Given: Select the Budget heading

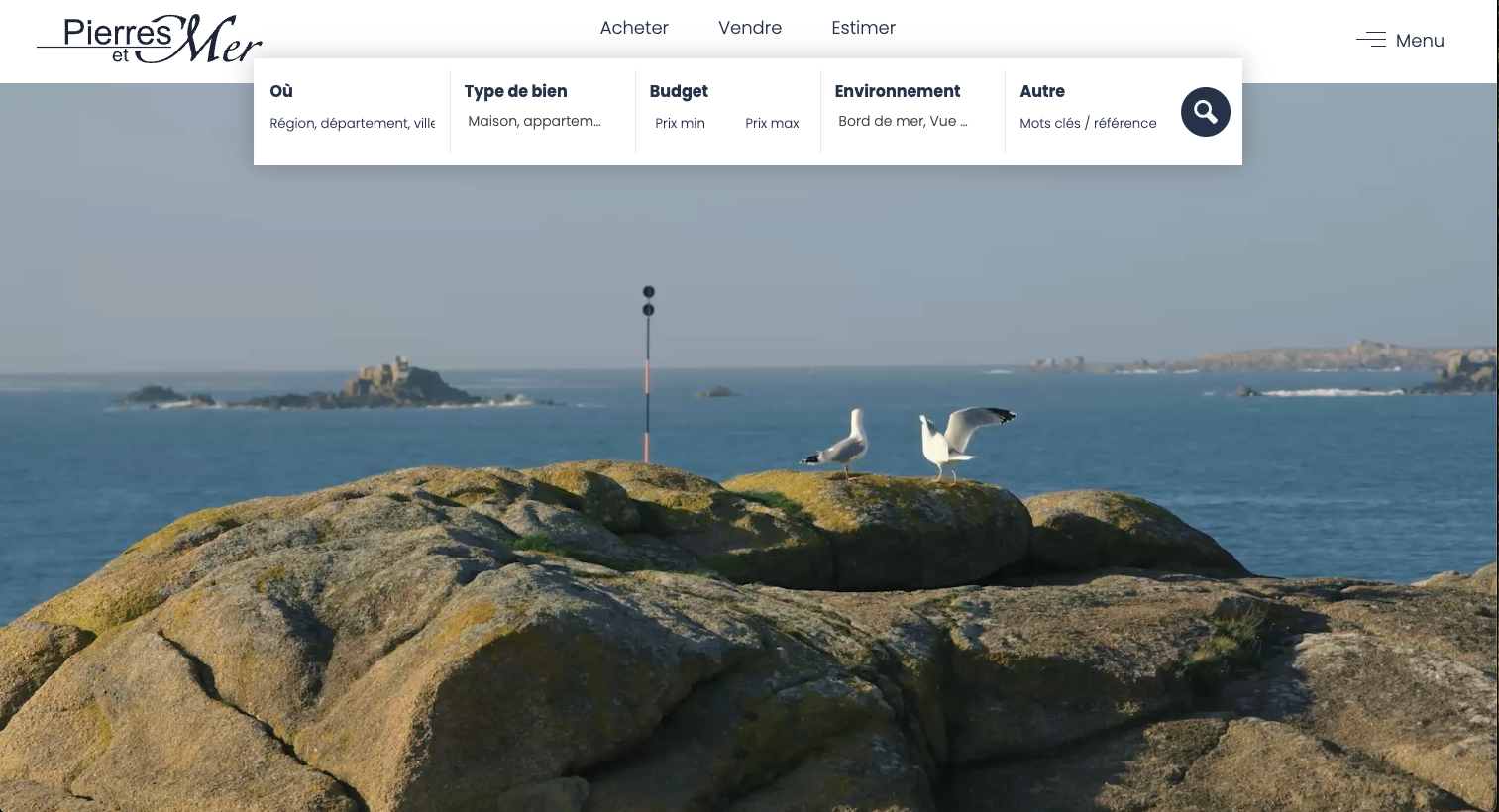Looking at the screenshot, I should [679, 91].
